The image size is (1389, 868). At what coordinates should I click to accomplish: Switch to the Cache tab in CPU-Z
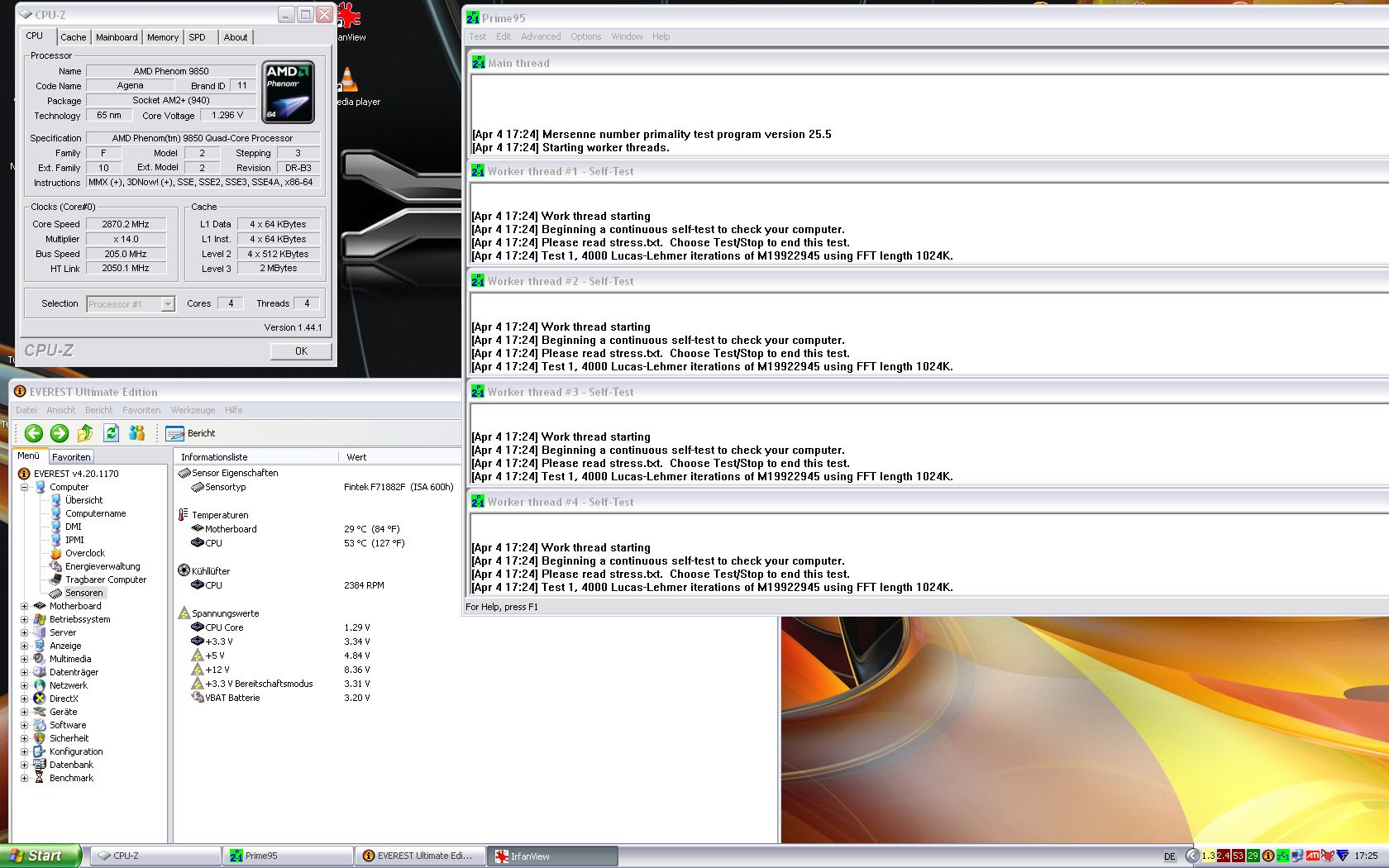click(x=73, y=37)
